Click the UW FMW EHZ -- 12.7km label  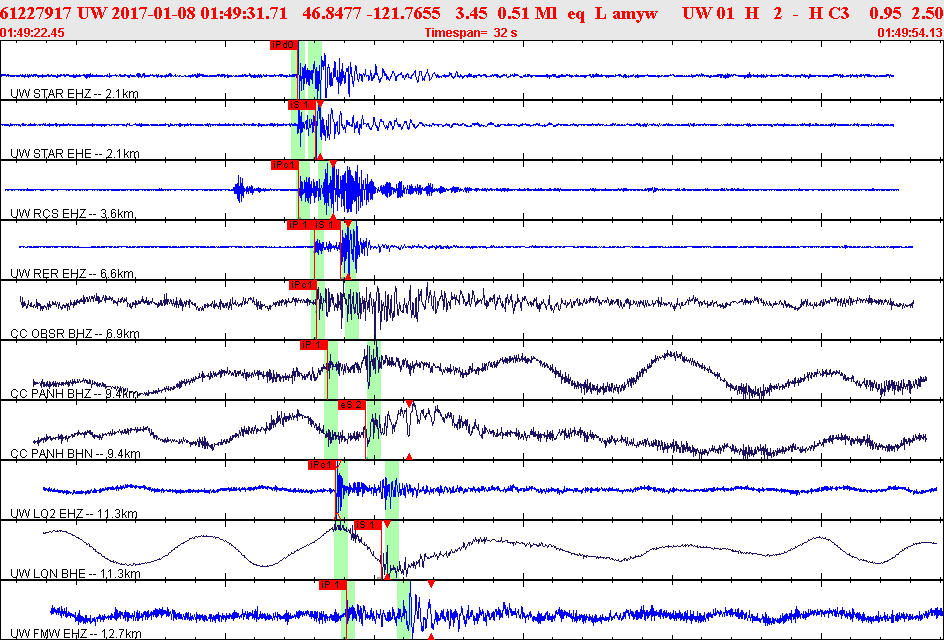tap(76, 634)
